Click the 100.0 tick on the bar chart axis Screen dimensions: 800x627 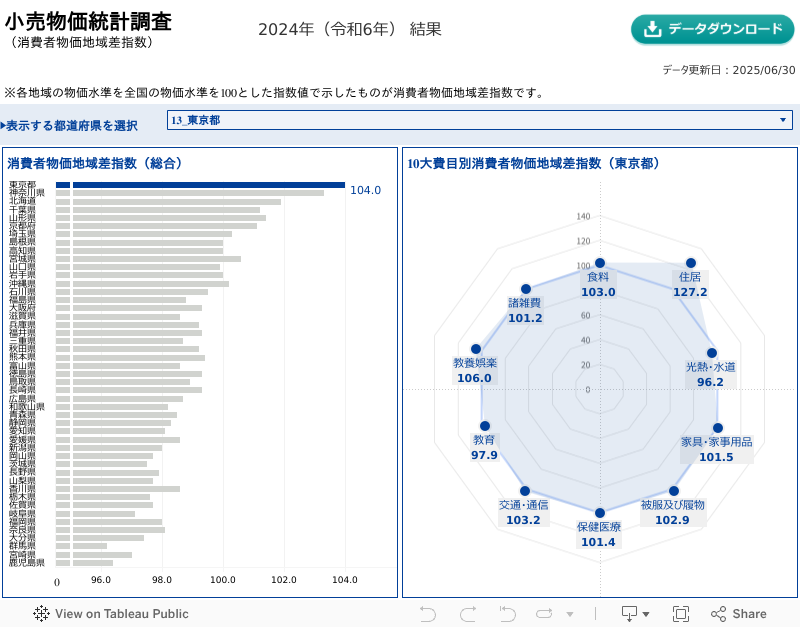[x=223, y=580]
